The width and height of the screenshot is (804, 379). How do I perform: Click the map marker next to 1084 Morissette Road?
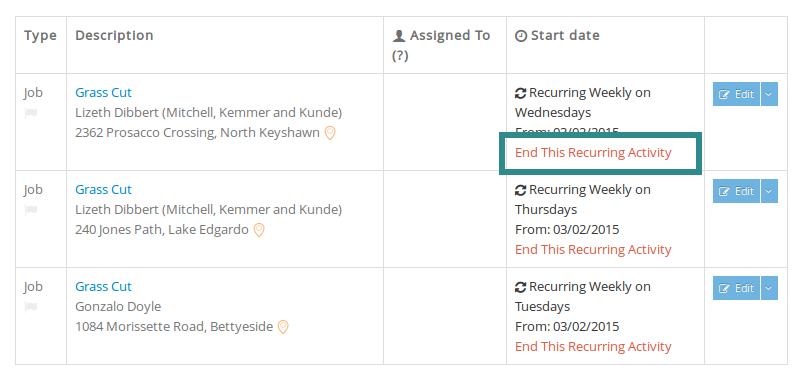[283, 327]
